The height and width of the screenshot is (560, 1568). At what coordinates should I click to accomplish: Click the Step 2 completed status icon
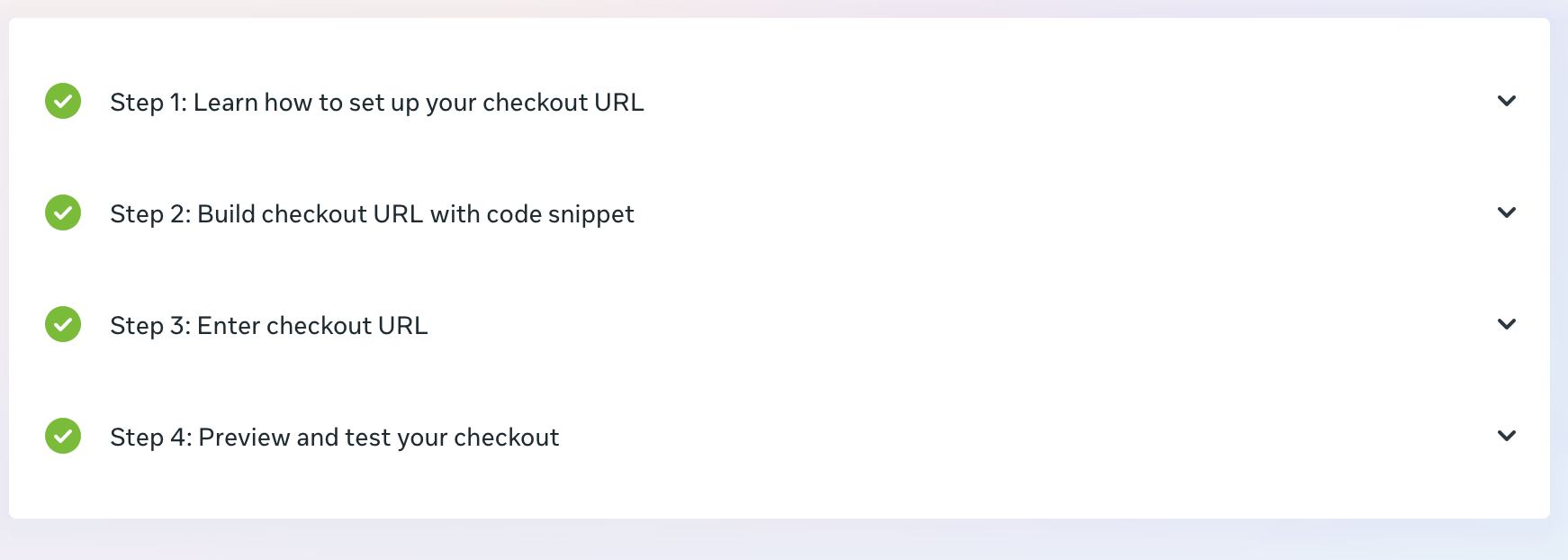63,212
